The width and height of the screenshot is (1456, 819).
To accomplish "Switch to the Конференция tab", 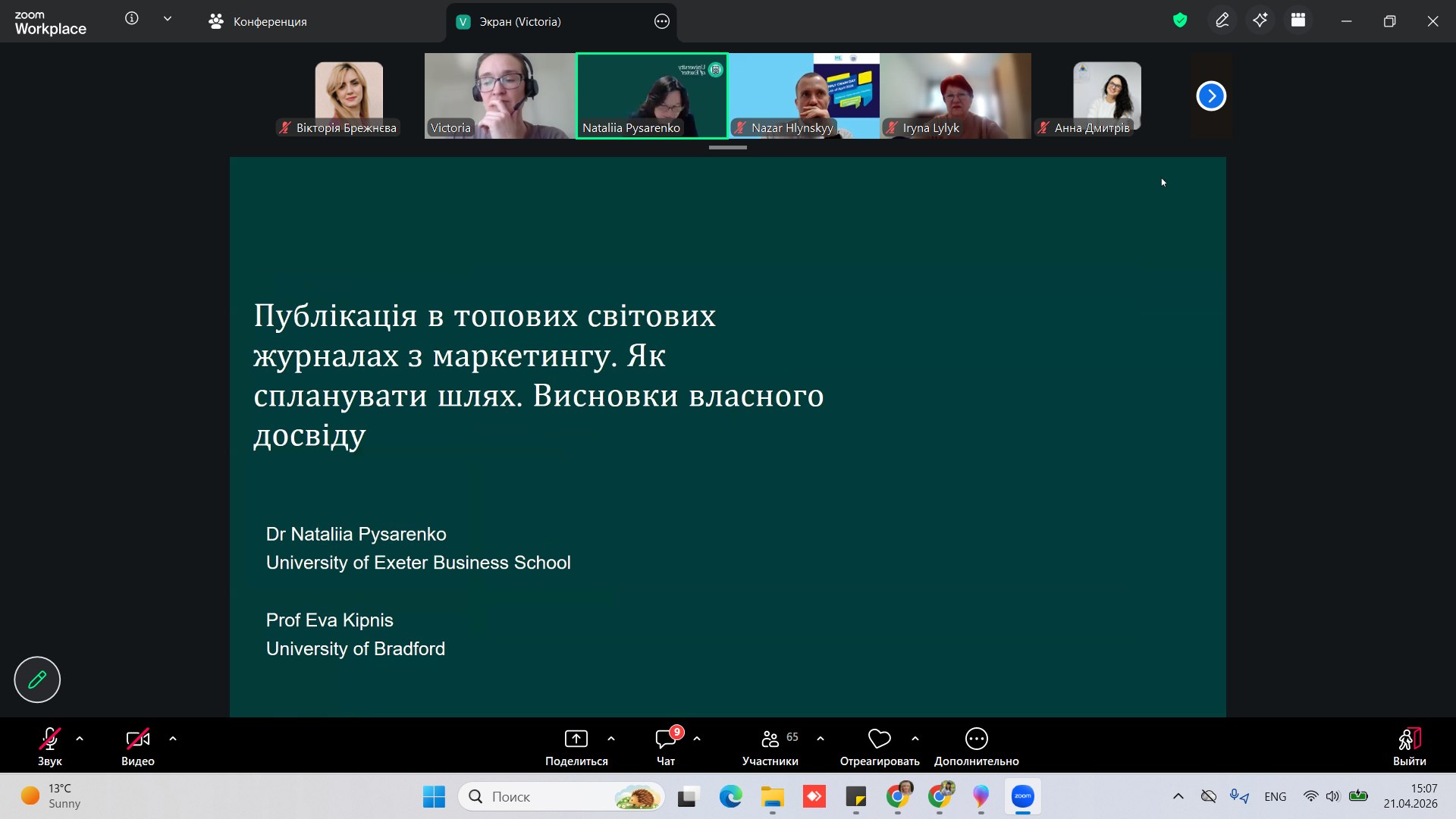I will click(258, 21).
